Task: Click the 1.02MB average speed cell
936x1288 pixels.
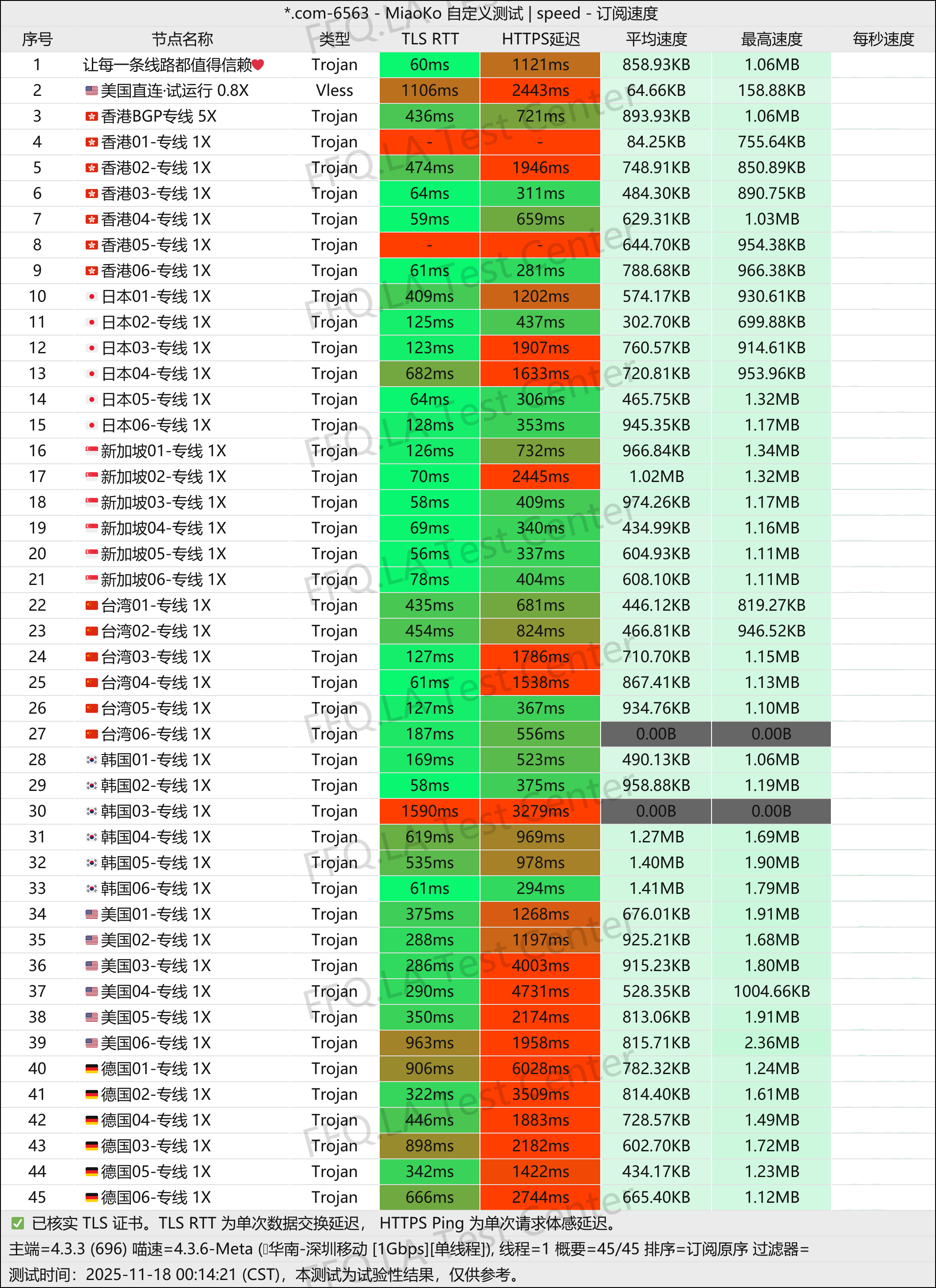Action: (x=656, y=477)
